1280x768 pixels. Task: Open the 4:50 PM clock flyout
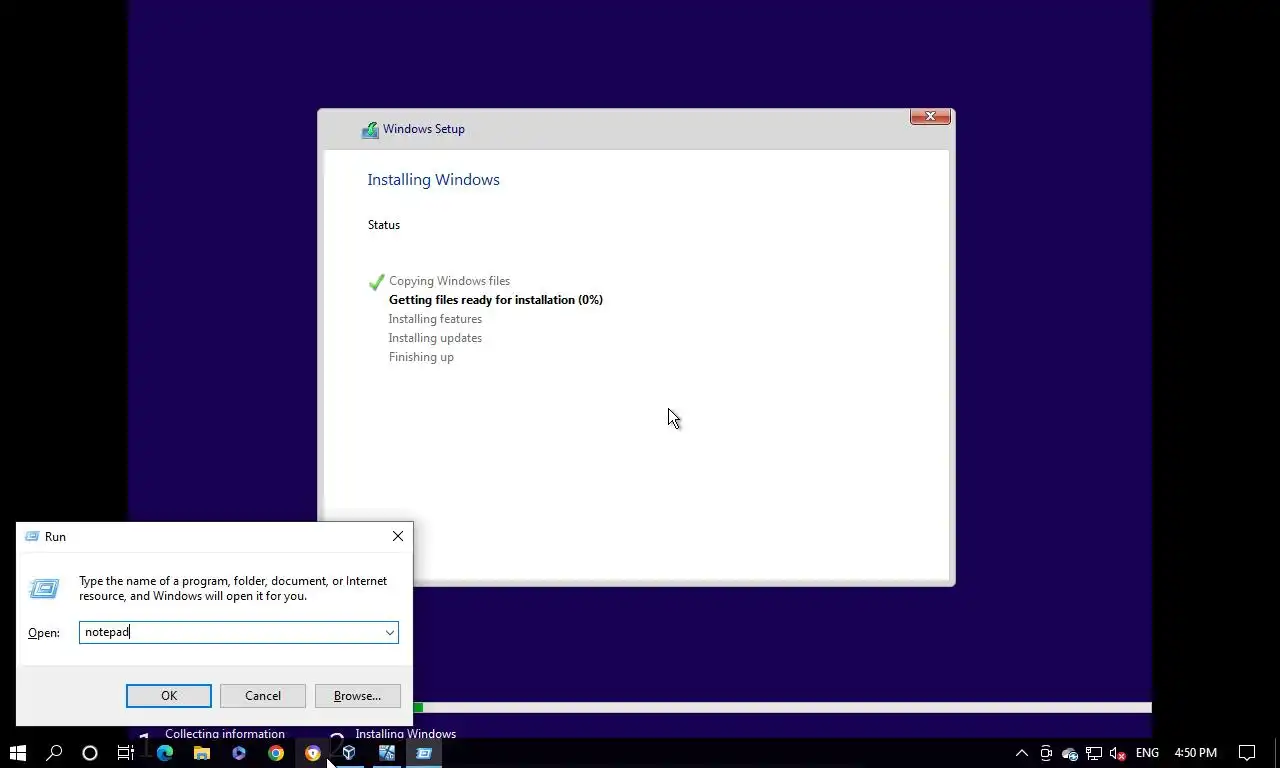coord(1196,753)
